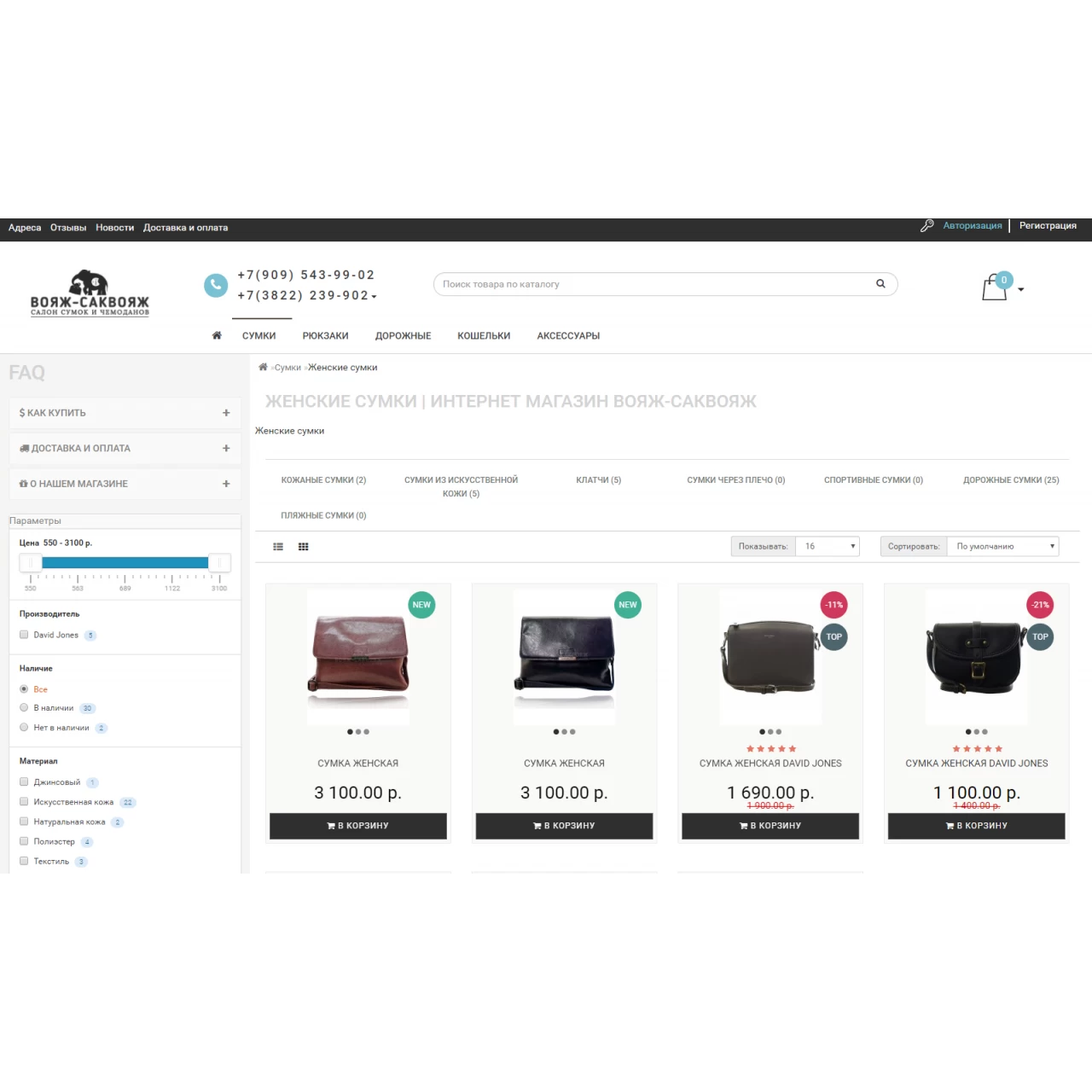Add 1 690.00 р. David Jones bag to cart
The width and height of the screenshot is (1092, 1092).
tap(770, 826)
